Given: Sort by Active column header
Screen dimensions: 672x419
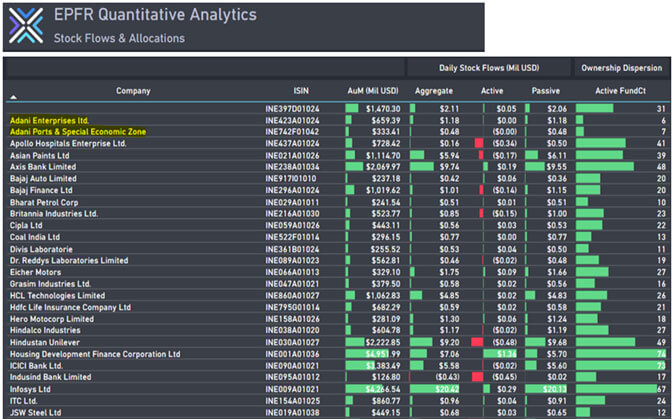Looking at the screenshot, I should (x=492, y=91).
